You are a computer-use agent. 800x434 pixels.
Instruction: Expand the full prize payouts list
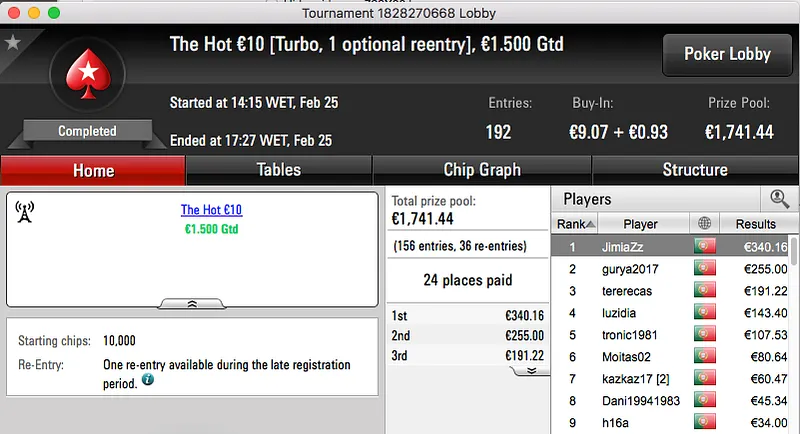[531, 370]
